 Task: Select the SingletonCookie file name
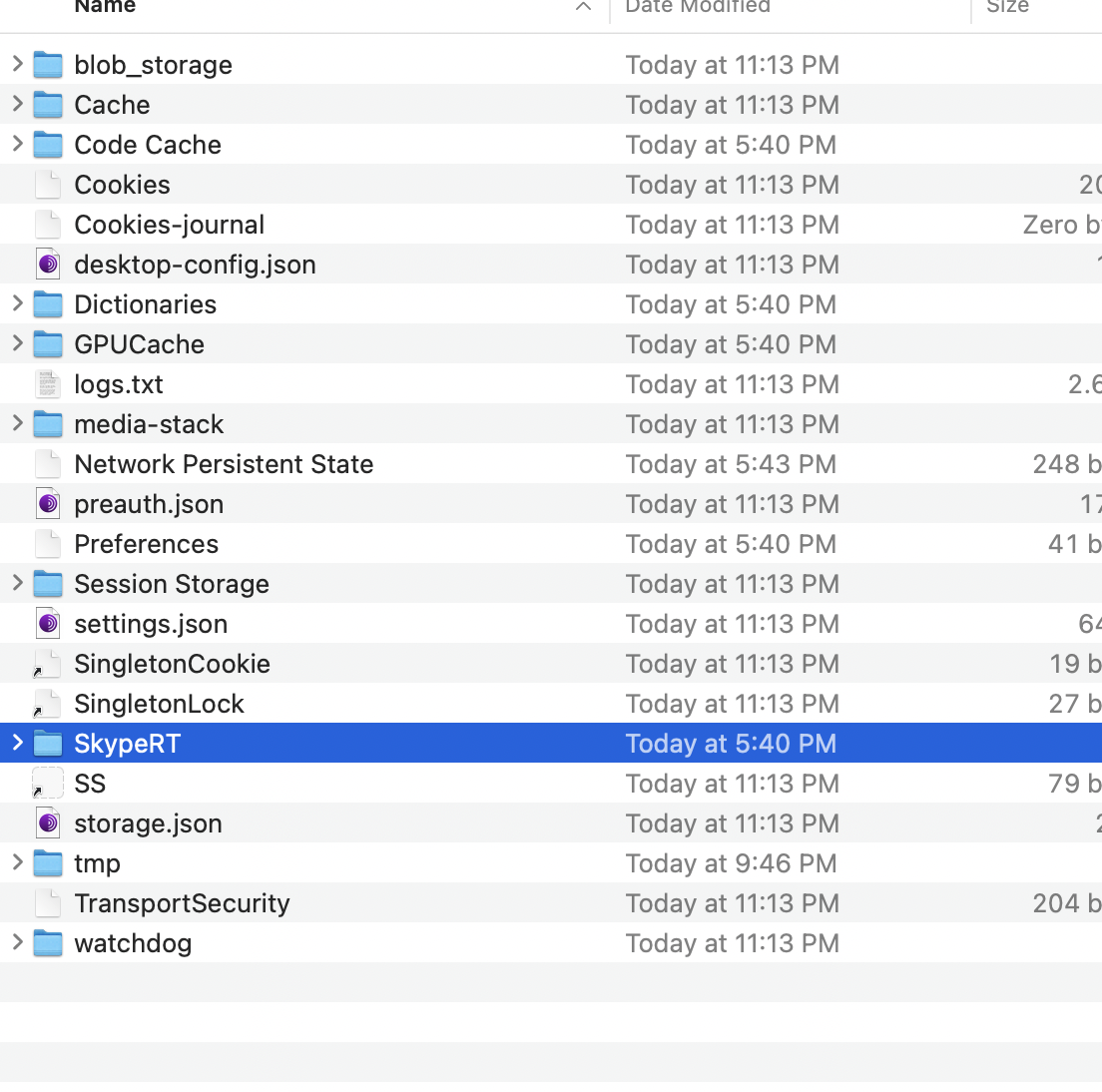(172, 664)
